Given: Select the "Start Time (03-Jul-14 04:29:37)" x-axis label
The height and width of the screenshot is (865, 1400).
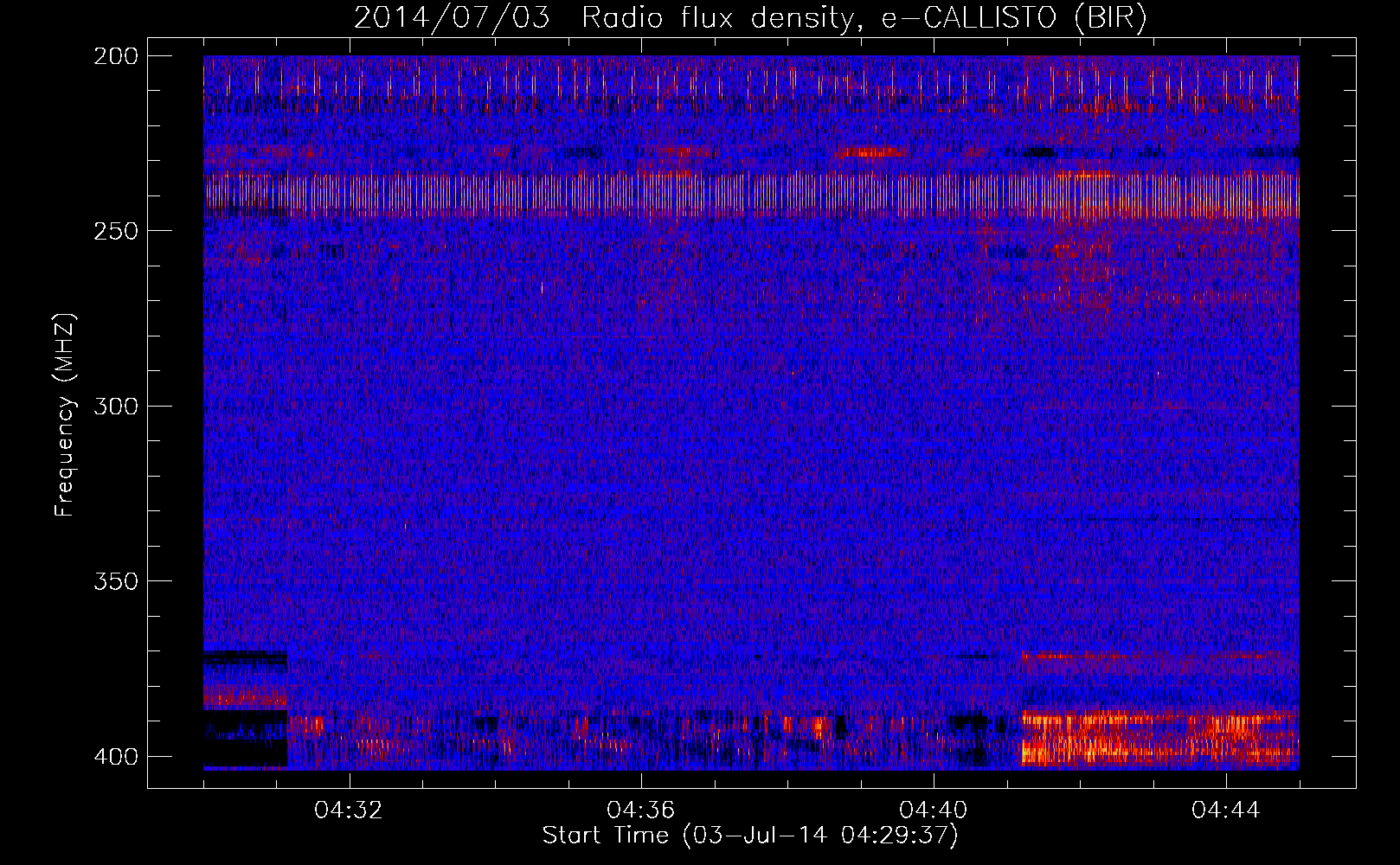Looking at the screenshot, I should [x=750, y=836].
